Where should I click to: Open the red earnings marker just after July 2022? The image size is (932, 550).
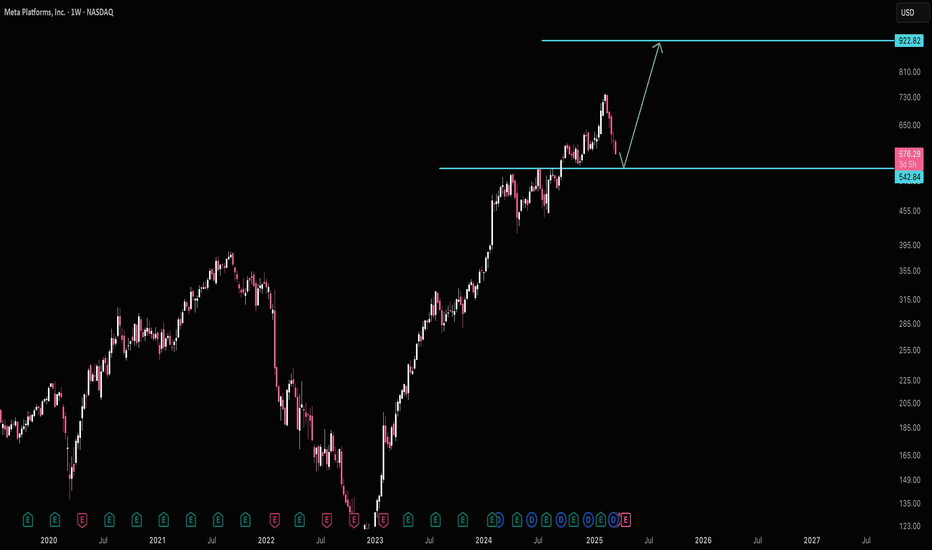pos(327,520)
